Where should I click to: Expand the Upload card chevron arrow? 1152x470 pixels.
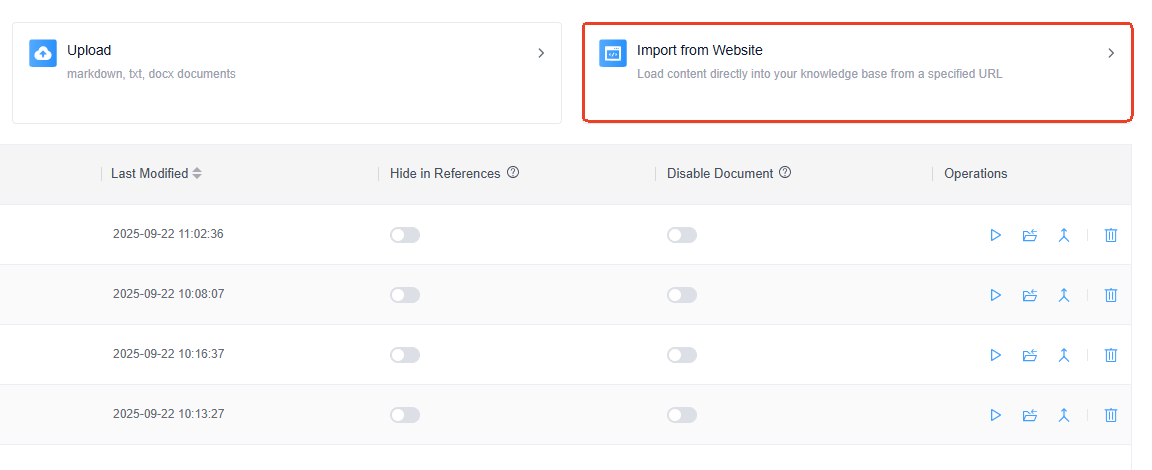(541, 53)
